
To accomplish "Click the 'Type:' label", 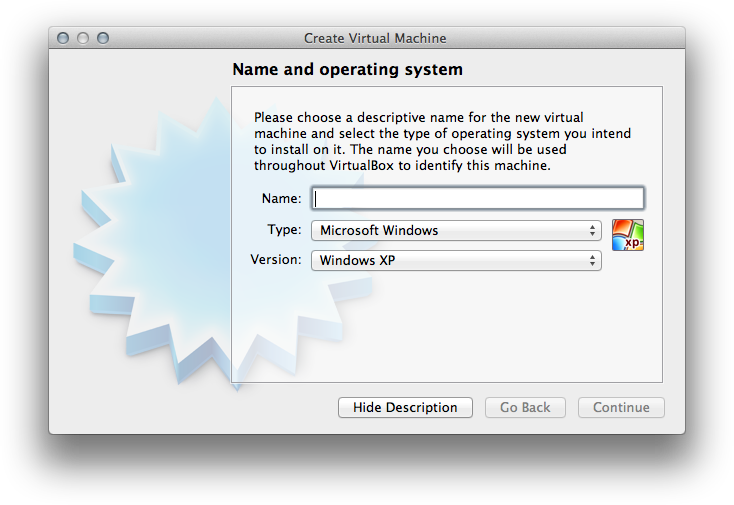I will coord(284,230).
